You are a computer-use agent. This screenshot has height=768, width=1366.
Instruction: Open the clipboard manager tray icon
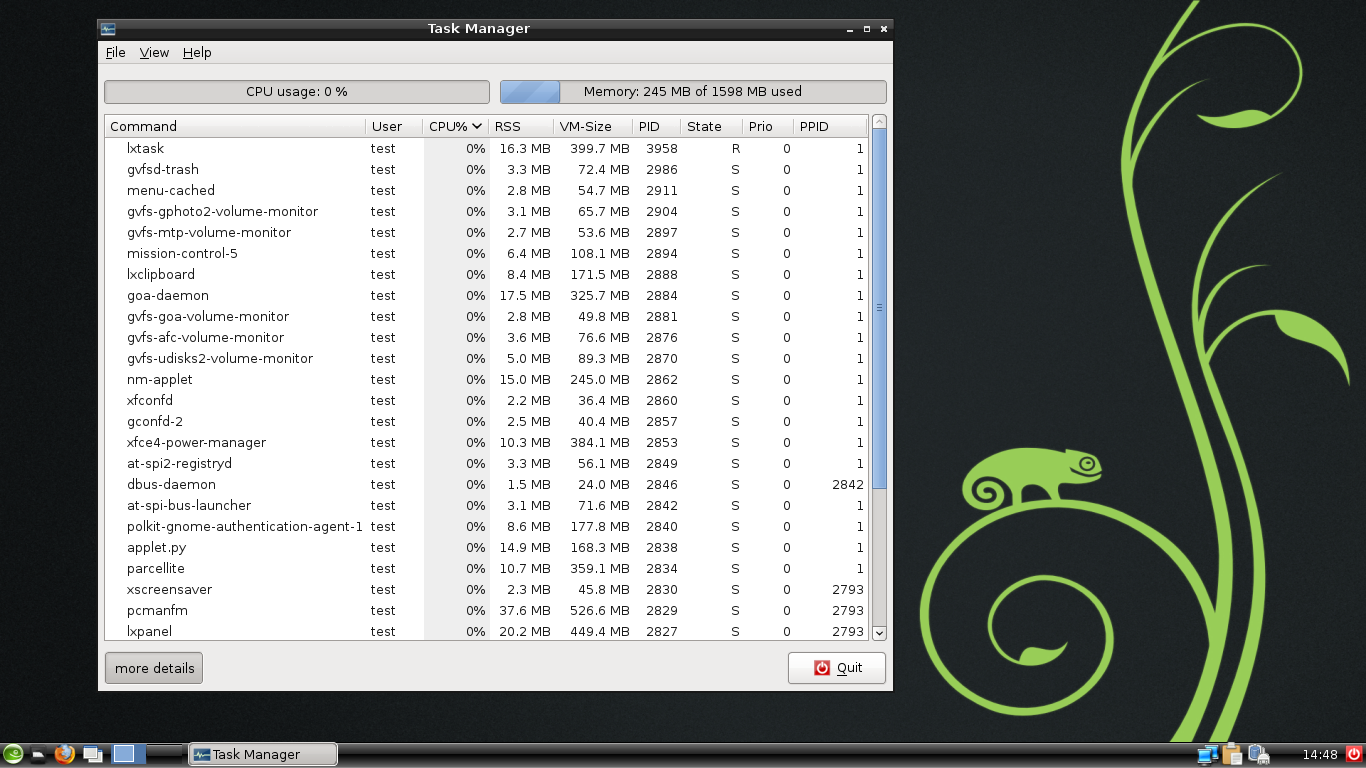[x=1233, y=754]
